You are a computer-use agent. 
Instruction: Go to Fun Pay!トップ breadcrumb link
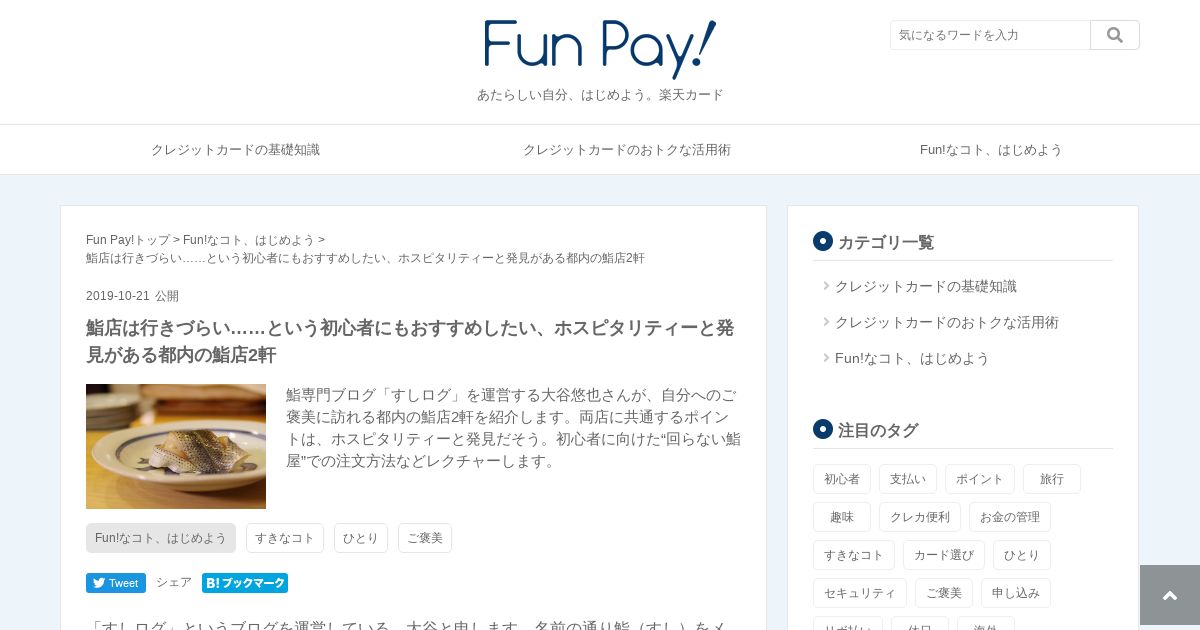pos(128,240)
